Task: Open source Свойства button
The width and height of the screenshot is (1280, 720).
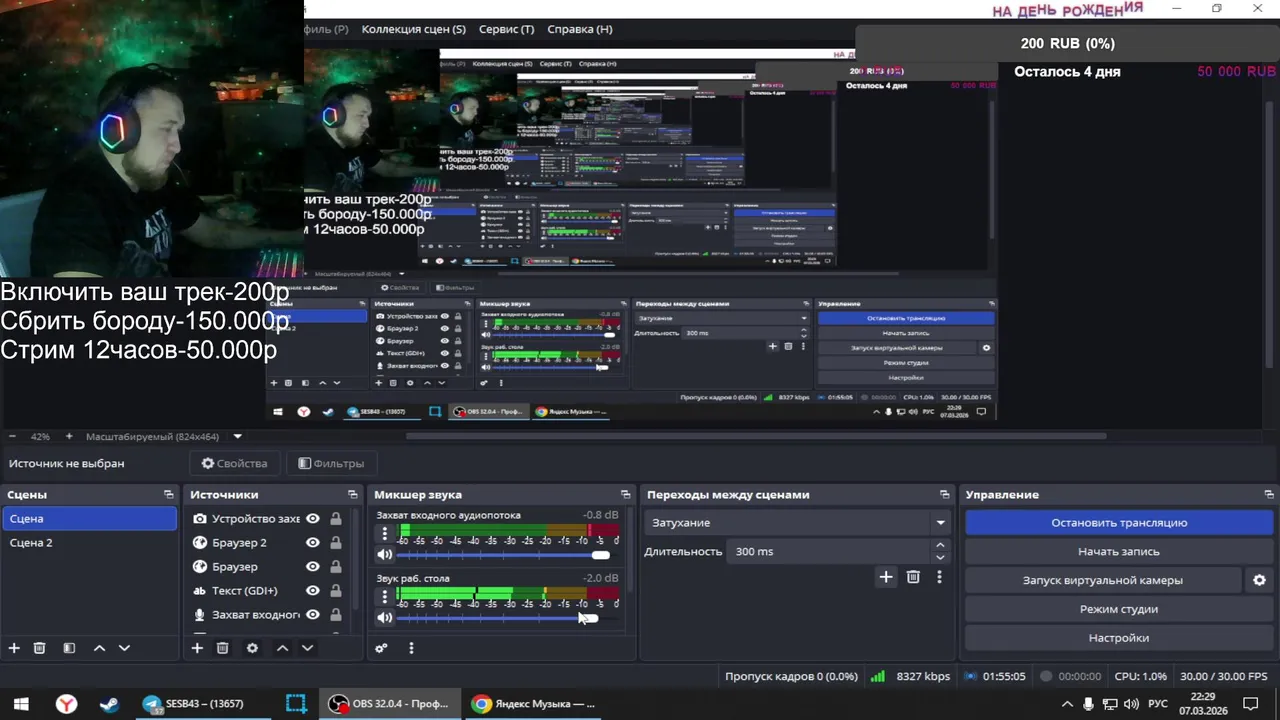Action: click(x=235, y=463)
